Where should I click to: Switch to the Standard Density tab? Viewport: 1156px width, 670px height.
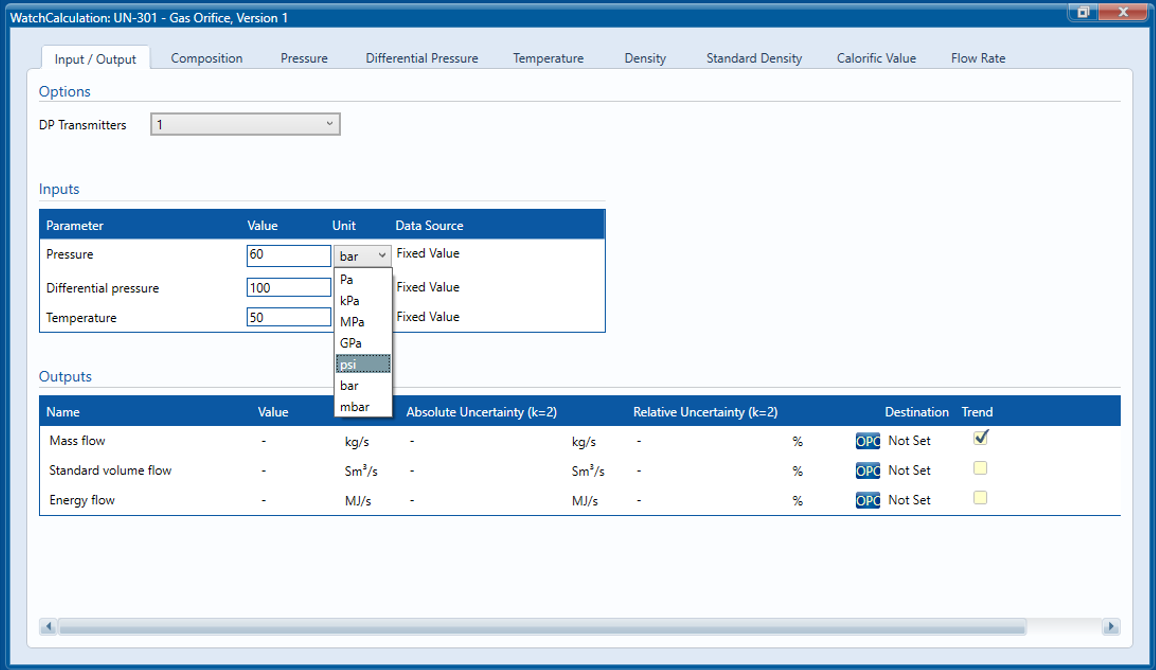[753, 58]
